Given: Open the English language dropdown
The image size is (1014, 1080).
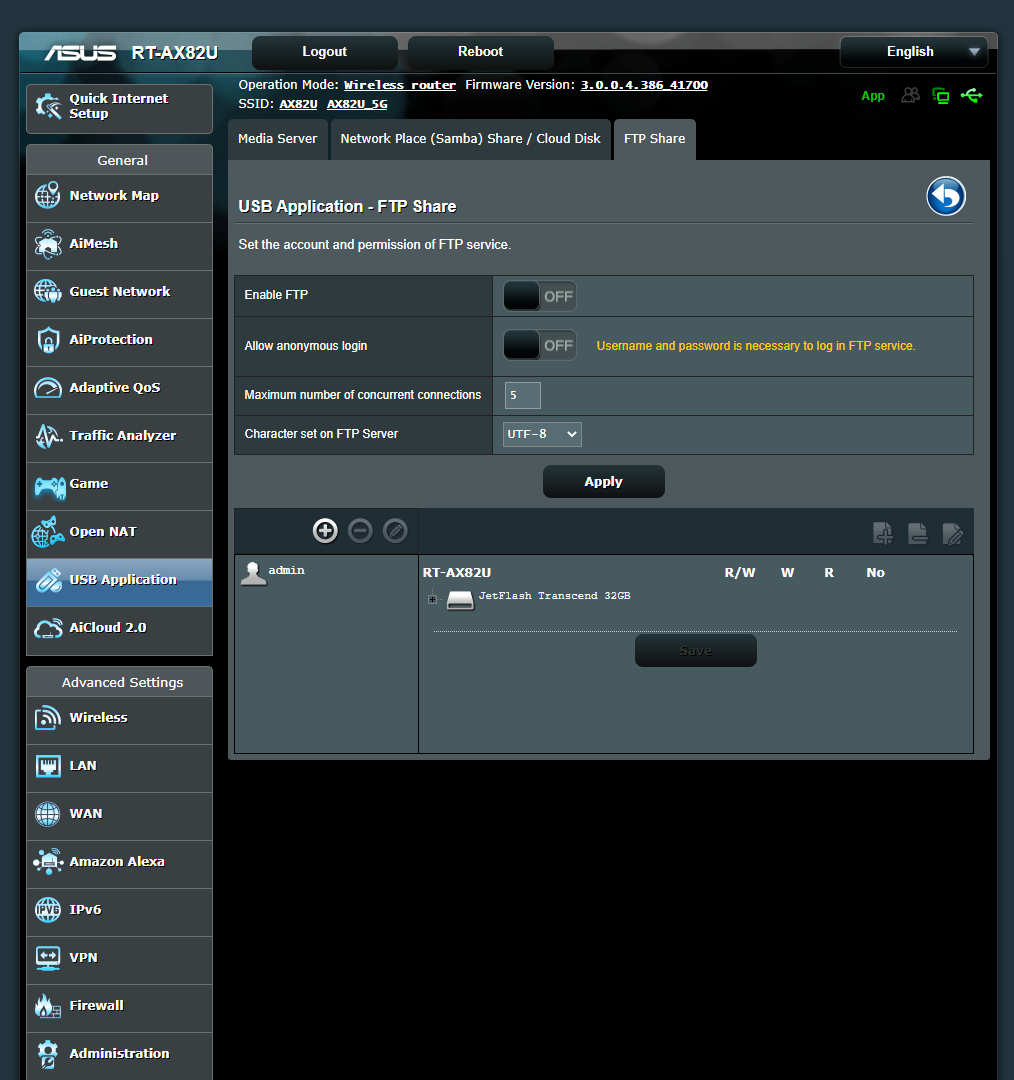Looking at the screenshot, I should click(914, 52).
